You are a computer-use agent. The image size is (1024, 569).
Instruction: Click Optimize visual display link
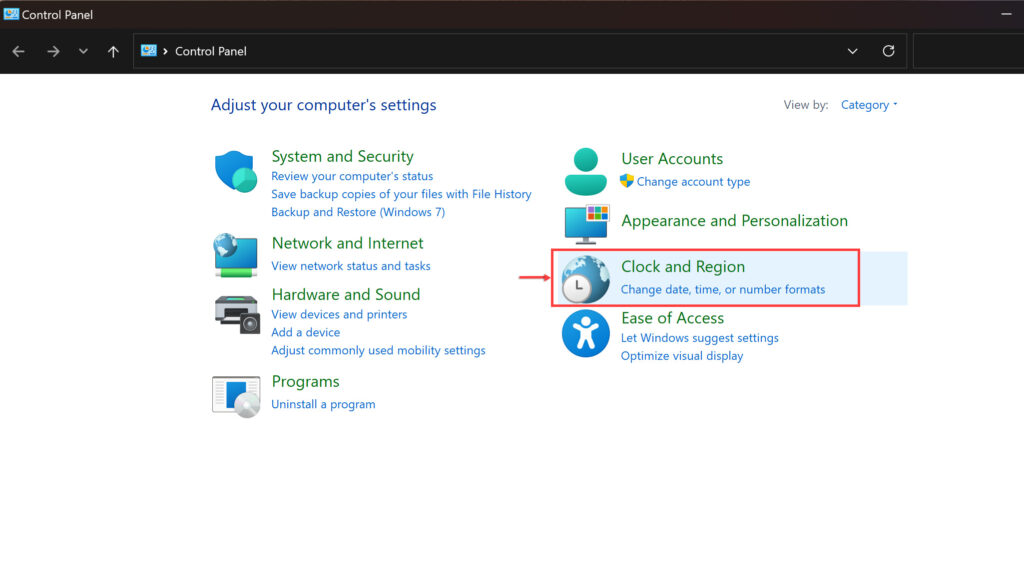coord(682,356)
